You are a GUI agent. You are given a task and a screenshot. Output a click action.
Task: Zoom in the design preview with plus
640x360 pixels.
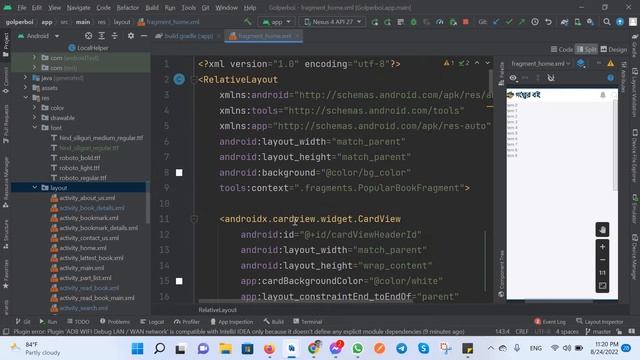tap(602, 247)
